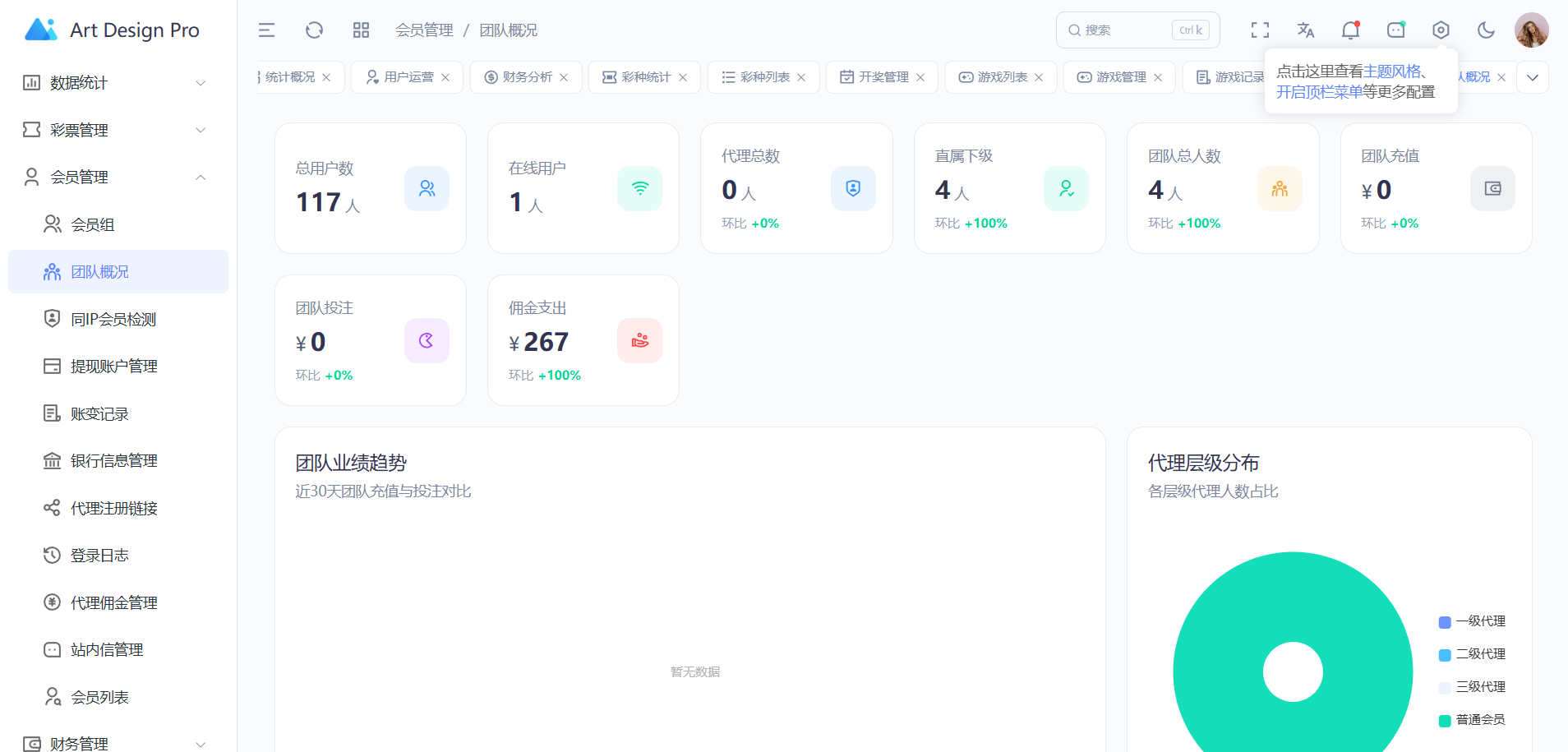Close the 彩种列表 tab

tap(801, 77)
